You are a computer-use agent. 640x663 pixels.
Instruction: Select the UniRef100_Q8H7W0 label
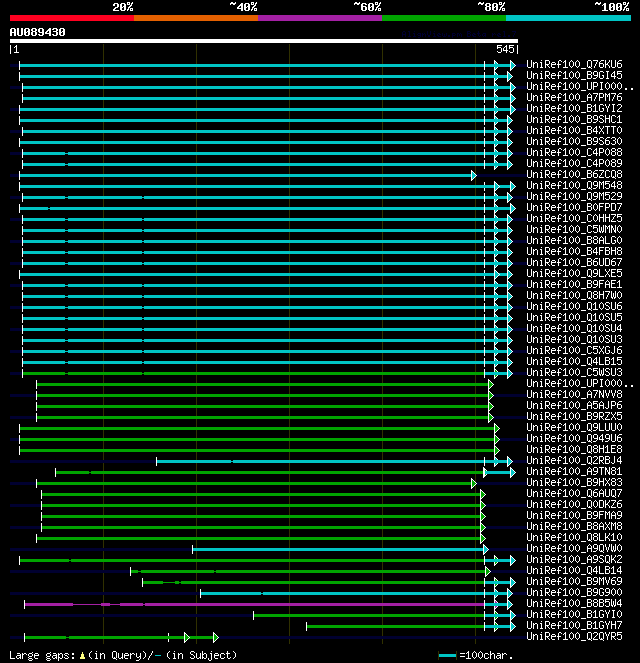click(574, 295)
